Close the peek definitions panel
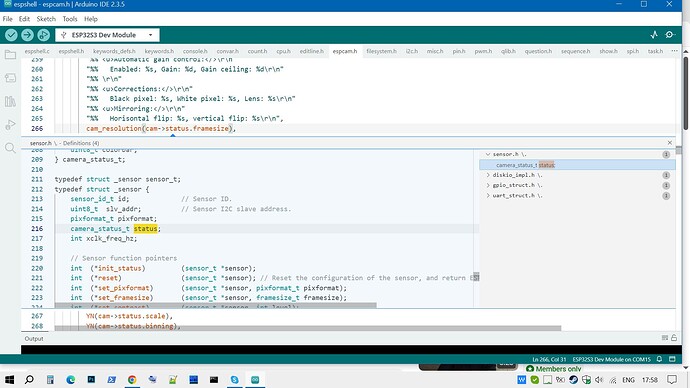690x388 pixels. click(670, 143)
